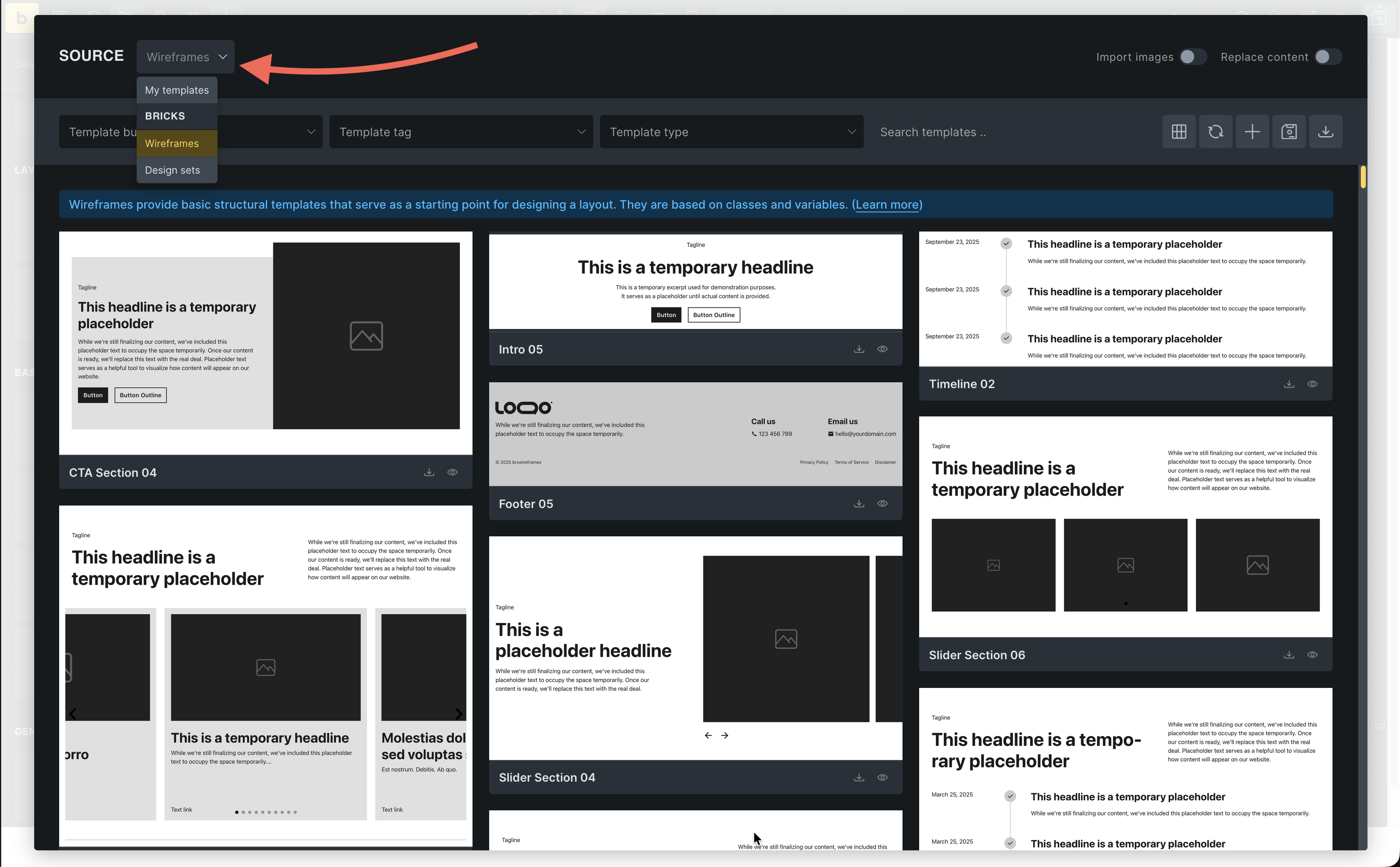Enable the Import images switch
Screen dimensions: 1400x867
click(x=1193, y=57)
